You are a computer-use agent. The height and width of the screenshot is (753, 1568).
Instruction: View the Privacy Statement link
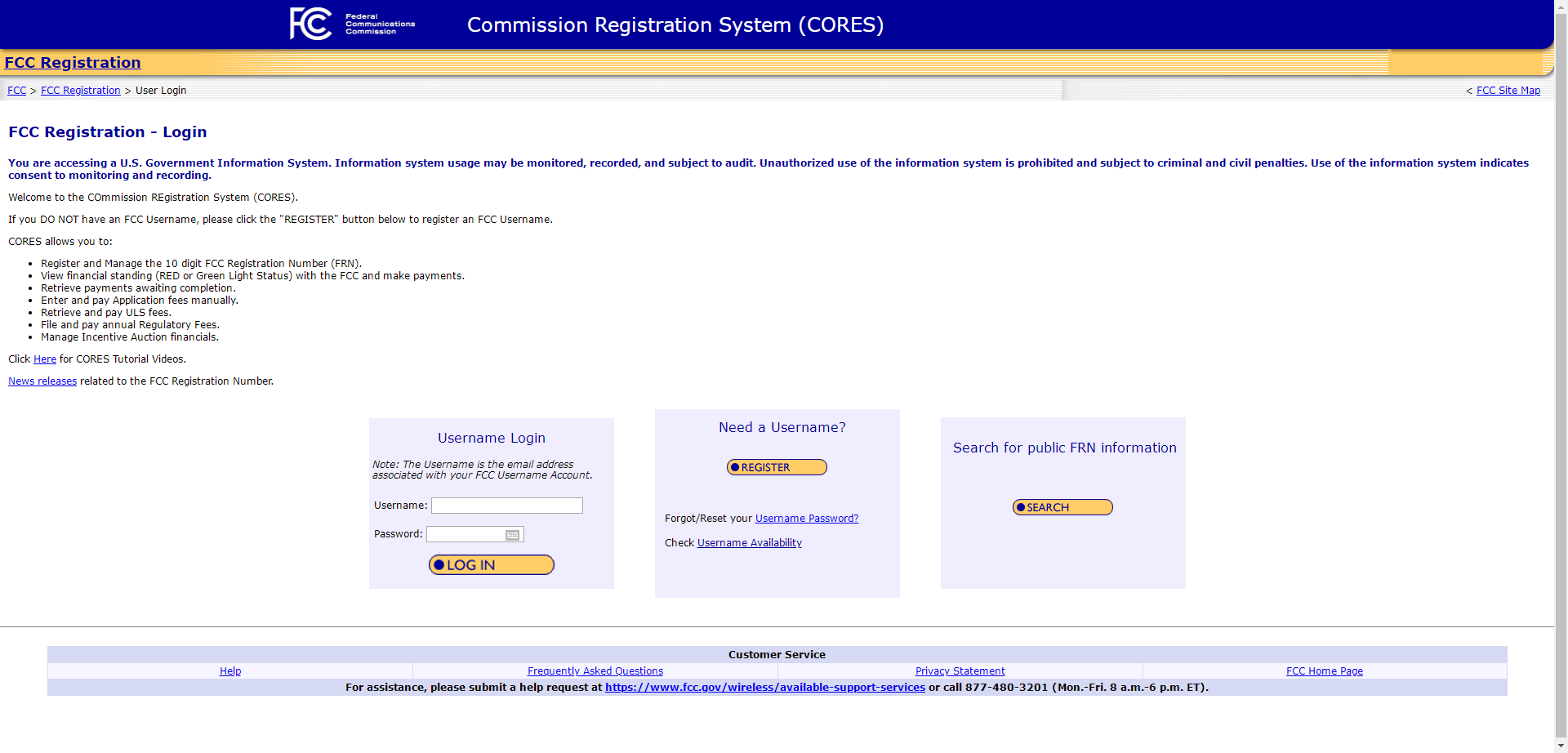960,671
